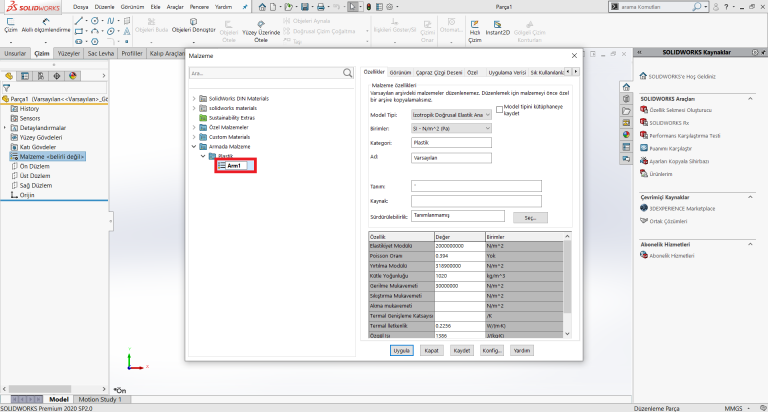768x412 pixels.
Task: Collapse the Armada Malzeme folder
Action: (x=193, y=147)
